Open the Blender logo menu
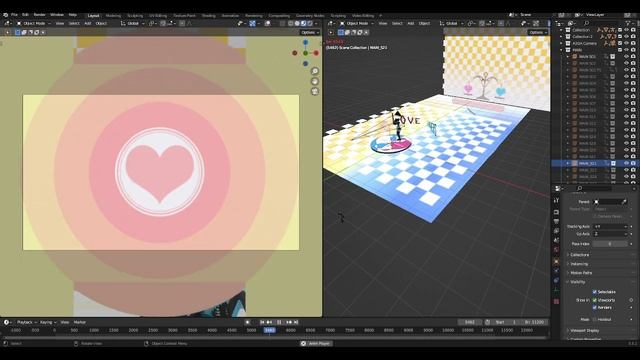Image resolution: width=640 pixels, height=360 pixels. pos(5,15)
